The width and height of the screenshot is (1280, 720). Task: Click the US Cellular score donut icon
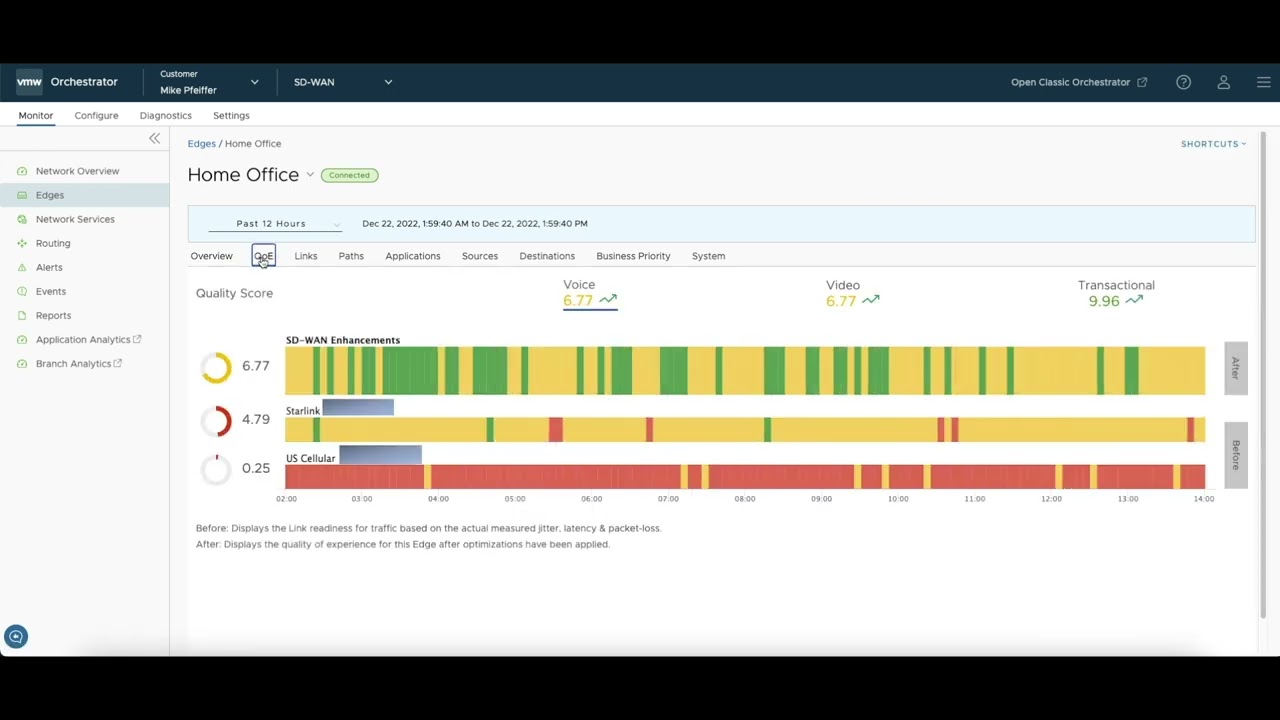[216, 468]
